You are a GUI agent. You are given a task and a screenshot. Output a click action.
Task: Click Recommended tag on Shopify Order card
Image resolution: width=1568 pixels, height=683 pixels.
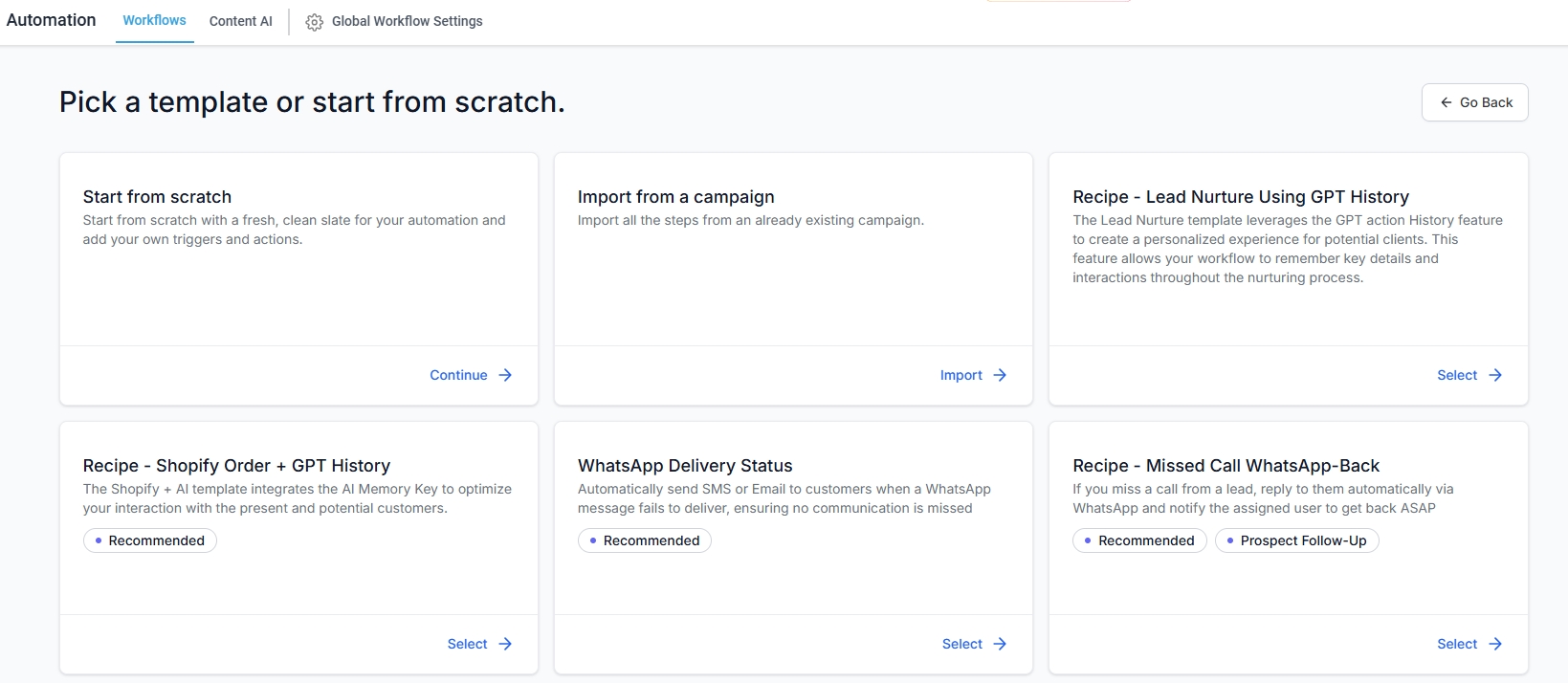pyautogui.click(x=150, y=540)
